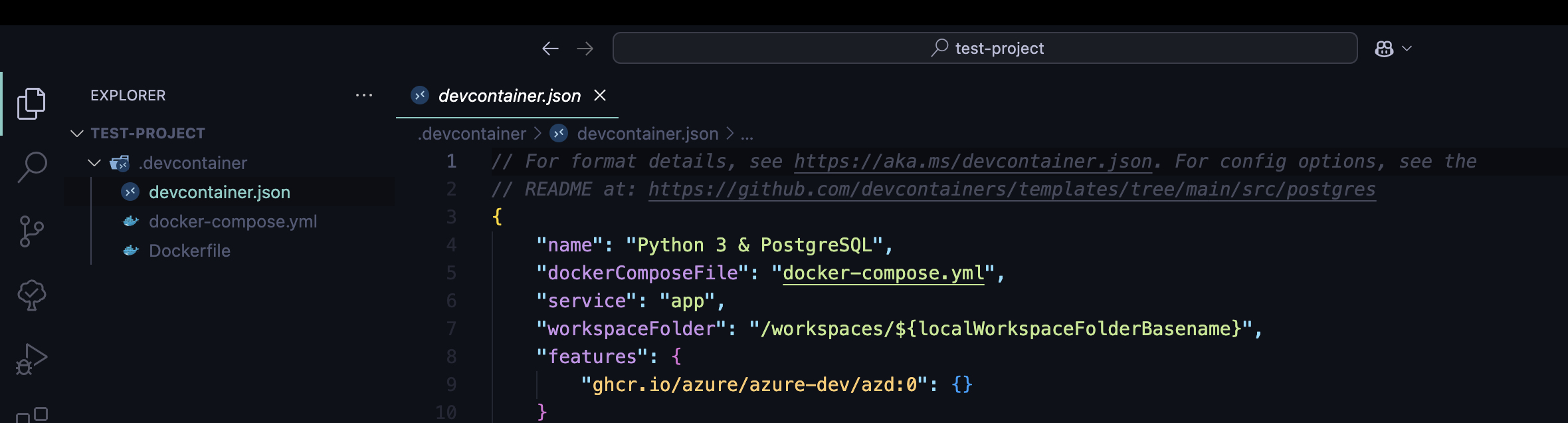Open the Copilot dropdown chevron
This screenshot has height=423, width=1568.
coord(1407,49)
